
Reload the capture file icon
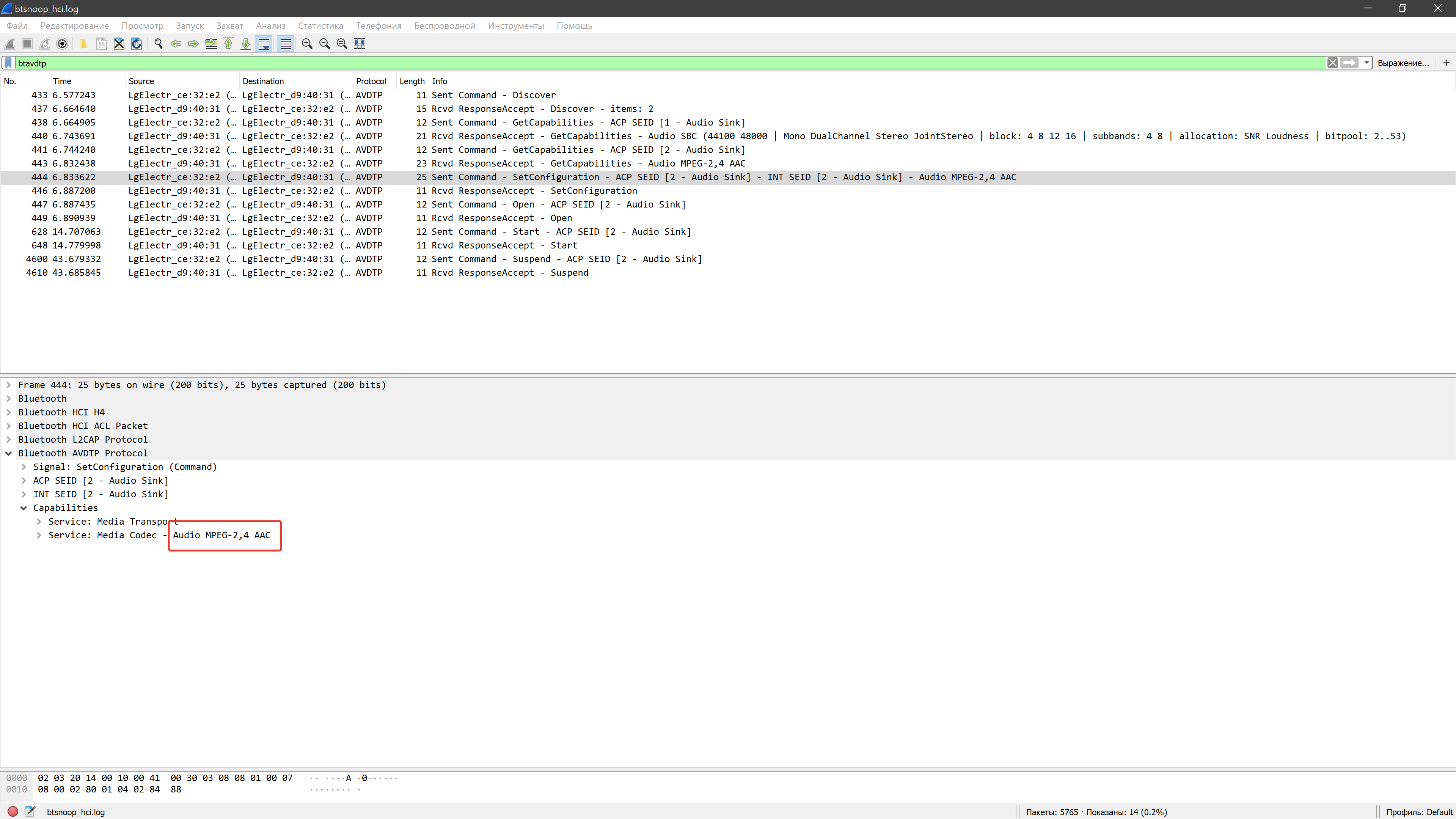(x=136, y=44)
